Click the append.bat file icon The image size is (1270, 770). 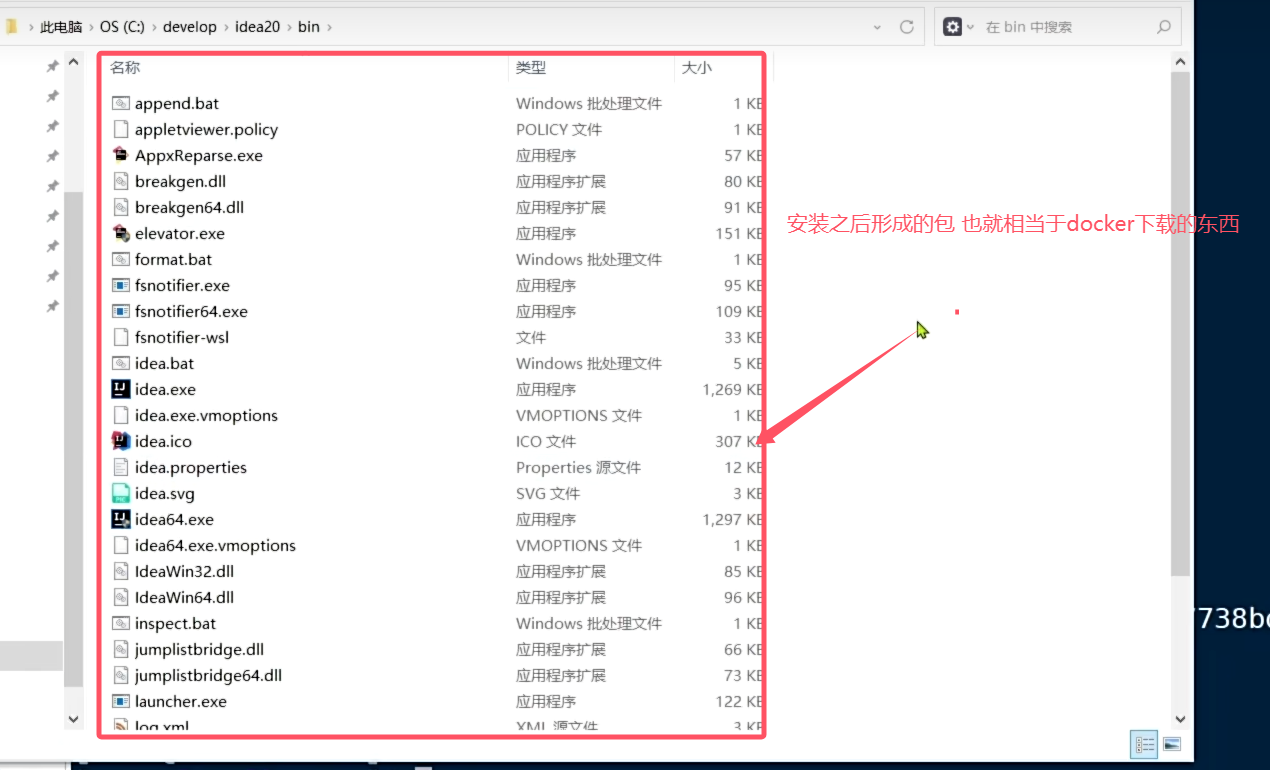pos(121,103)
